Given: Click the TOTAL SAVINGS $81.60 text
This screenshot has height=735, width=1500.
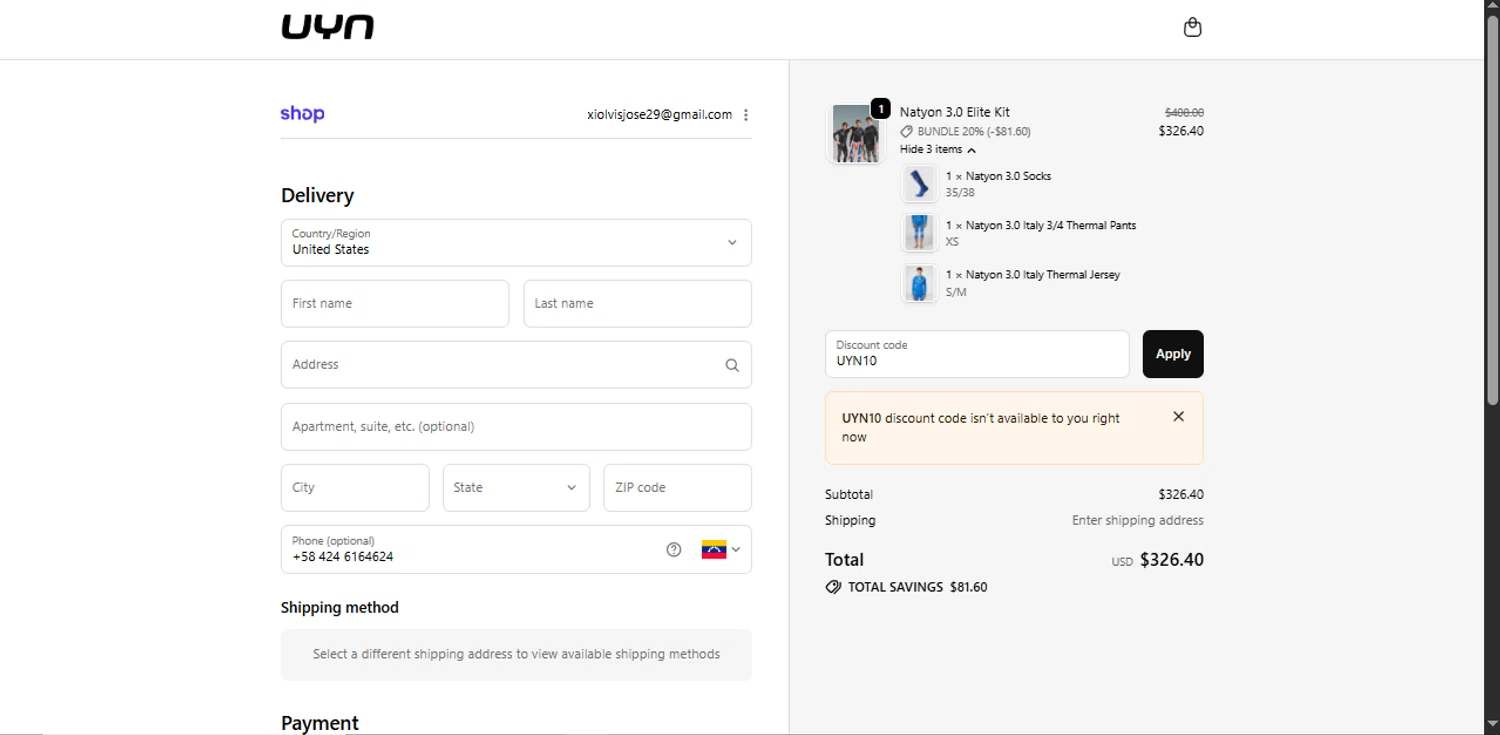Looking at the screenshot, I should pyautogui.click(x=917, y=588).
